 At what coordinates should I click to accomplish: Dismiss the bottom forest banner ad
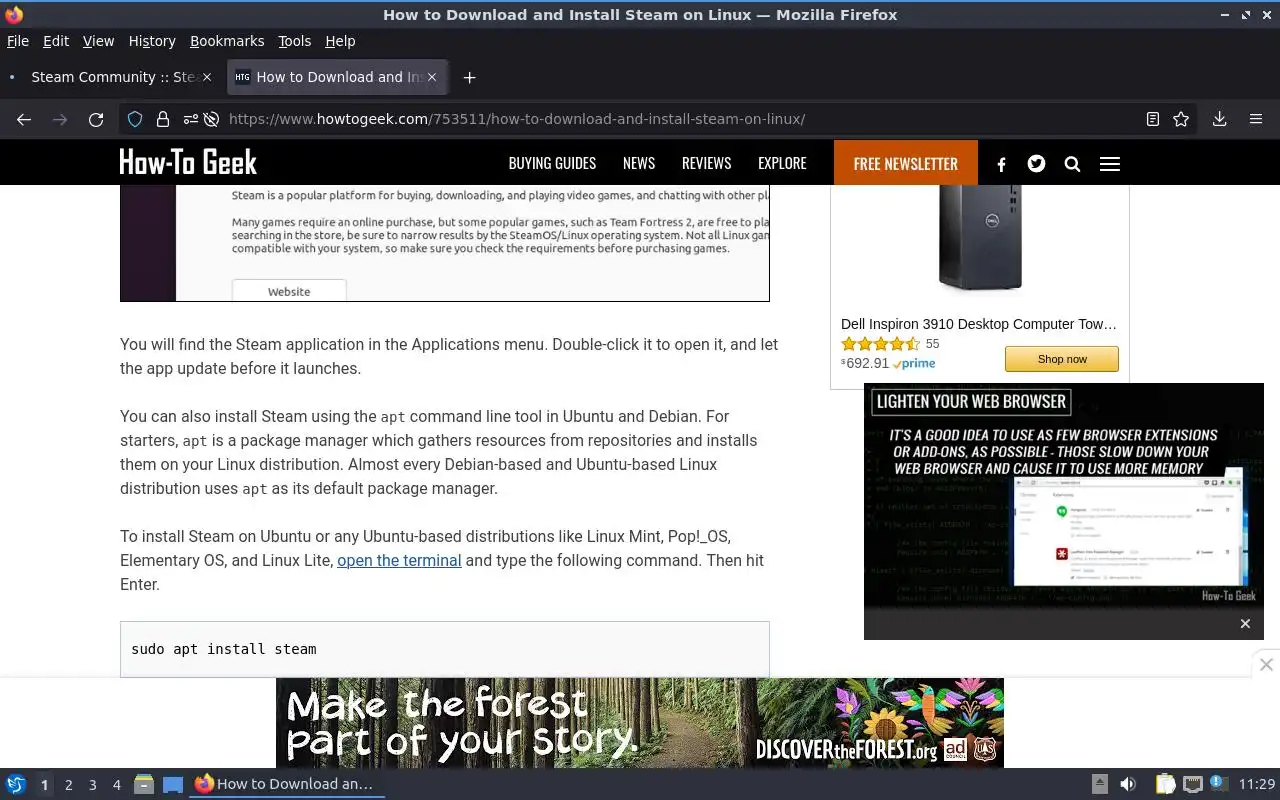coord(1266,664)
